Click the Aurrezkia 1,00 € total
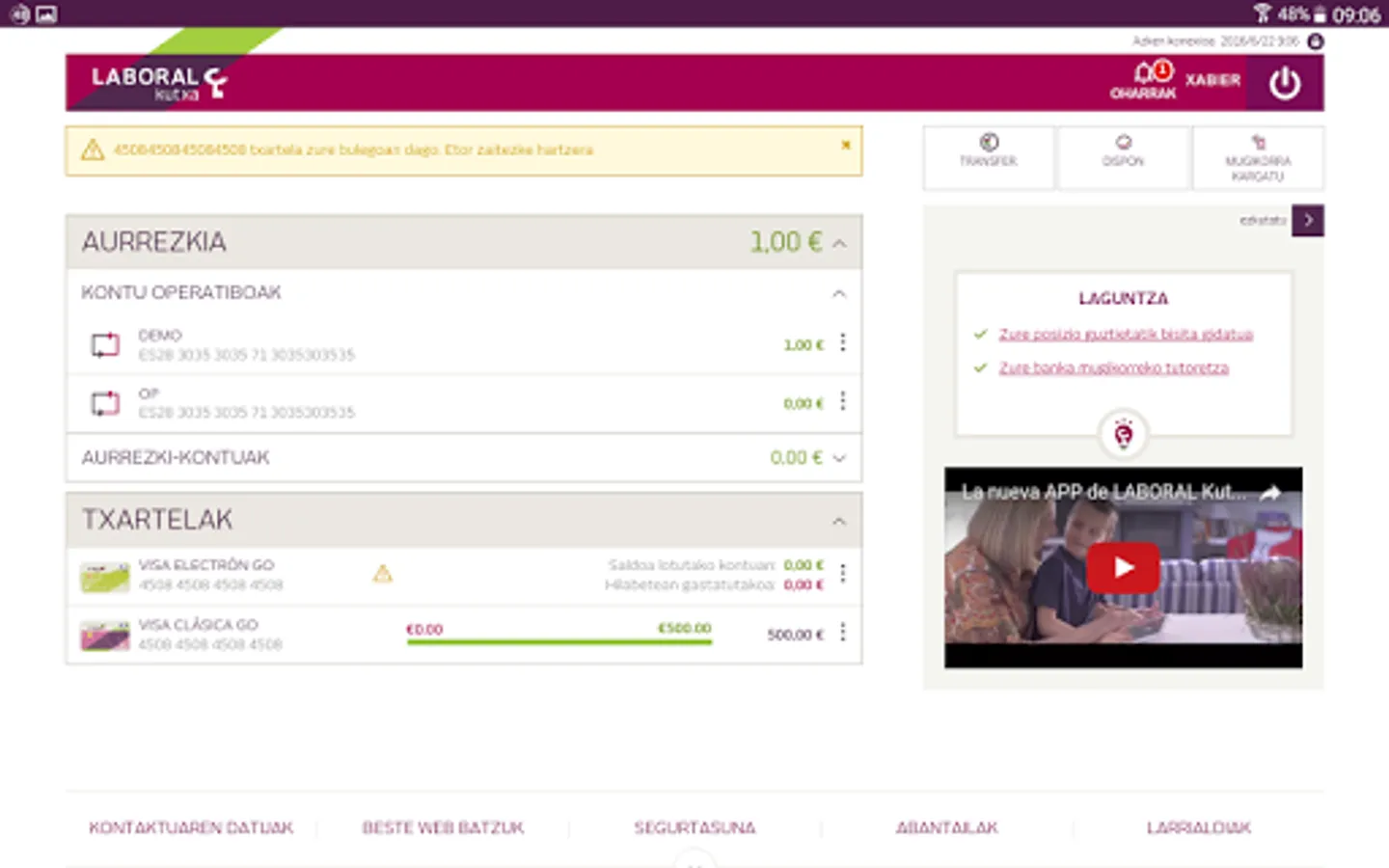This screenshot has width=1389, height=868. click(x=786, y=241)
